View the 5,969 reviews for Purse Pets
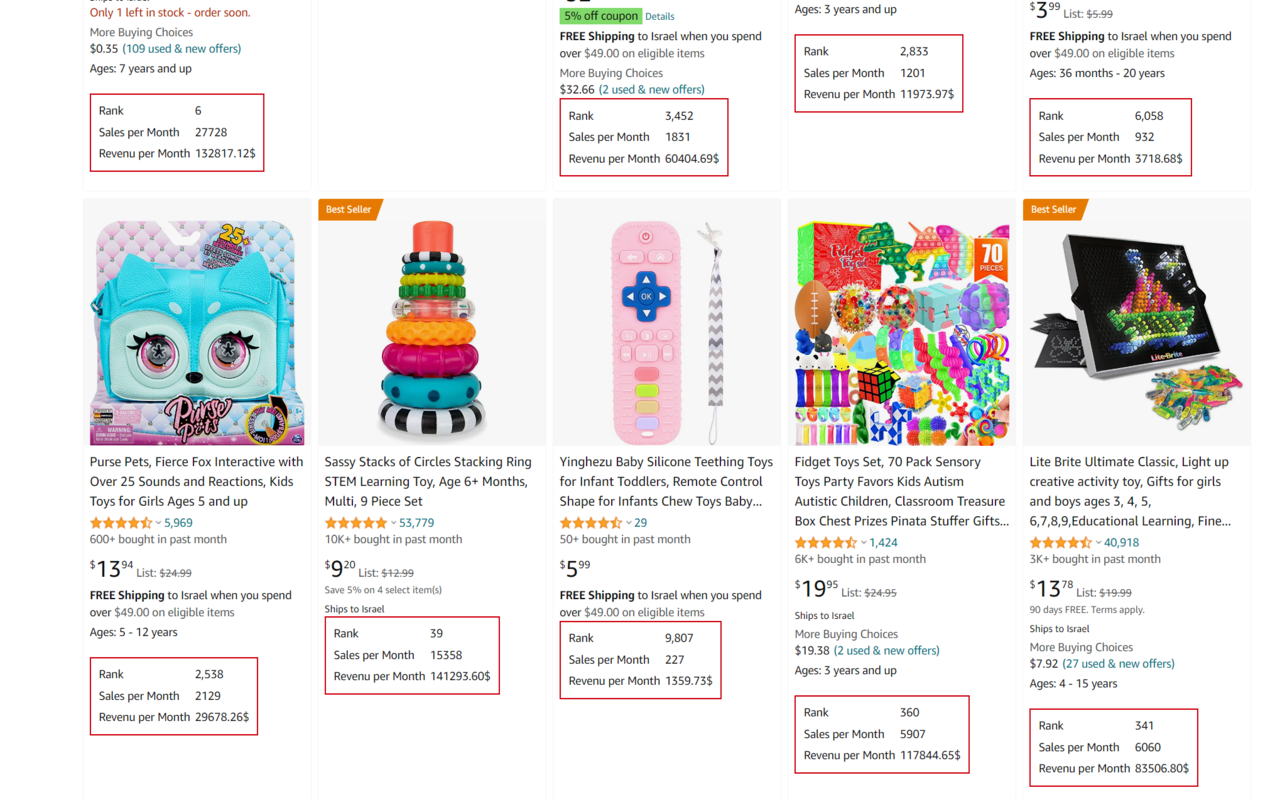 [179, 523]
